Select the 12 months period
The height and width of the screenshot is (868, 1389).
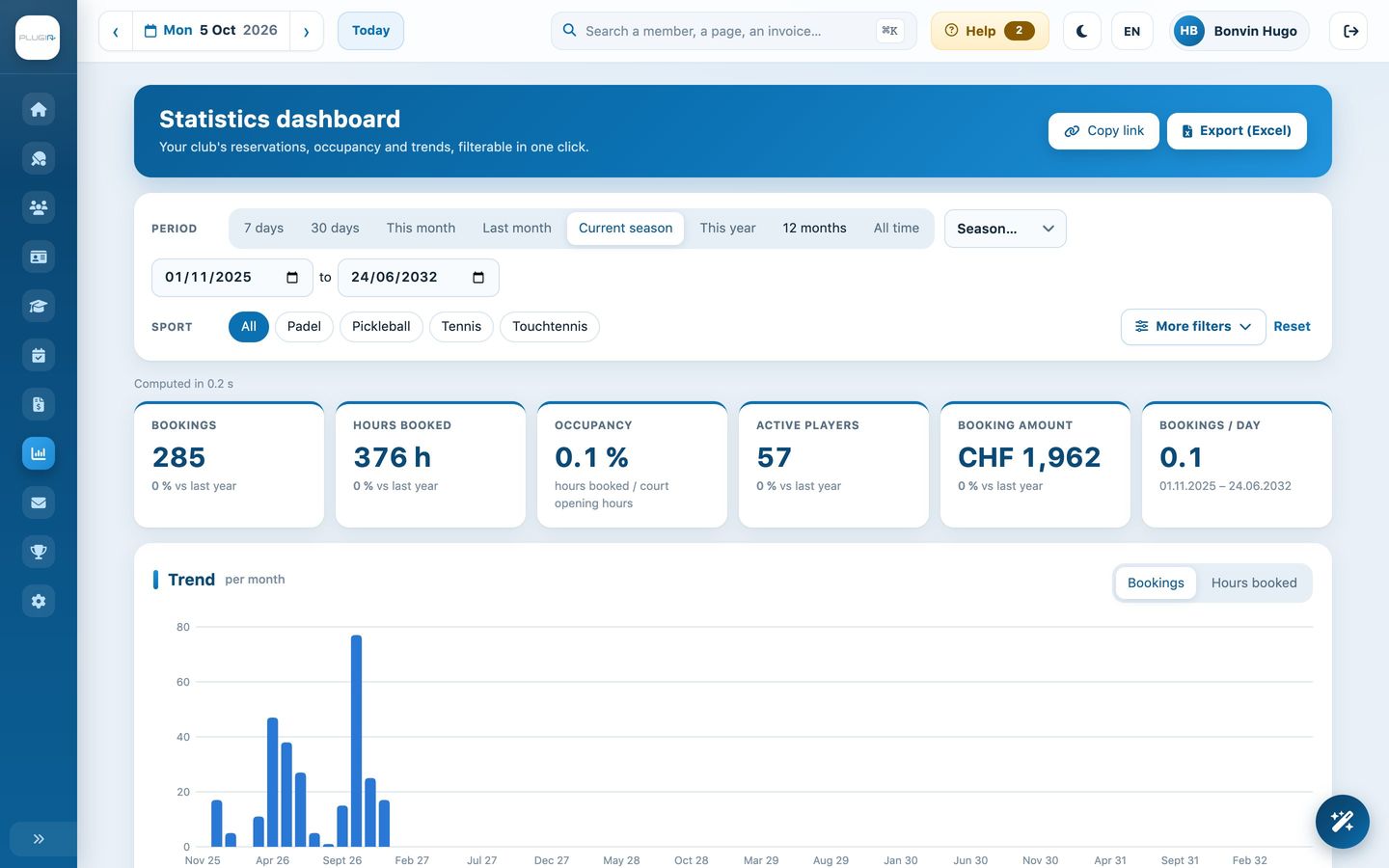pos(814,229)
